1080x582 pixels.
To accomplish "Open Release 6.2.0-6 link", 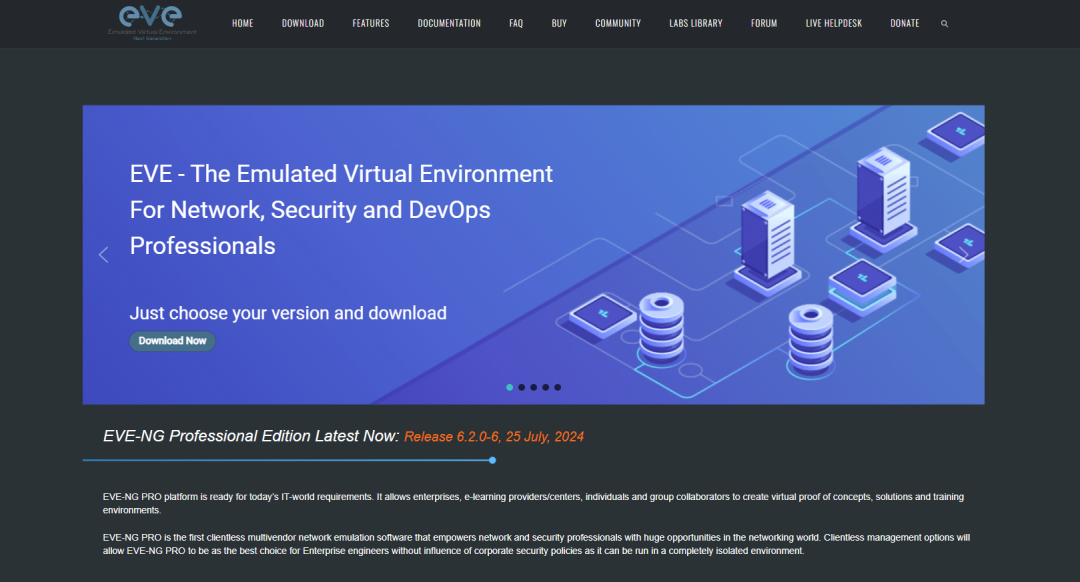I will pyautogui.click(x=494, y=437).
